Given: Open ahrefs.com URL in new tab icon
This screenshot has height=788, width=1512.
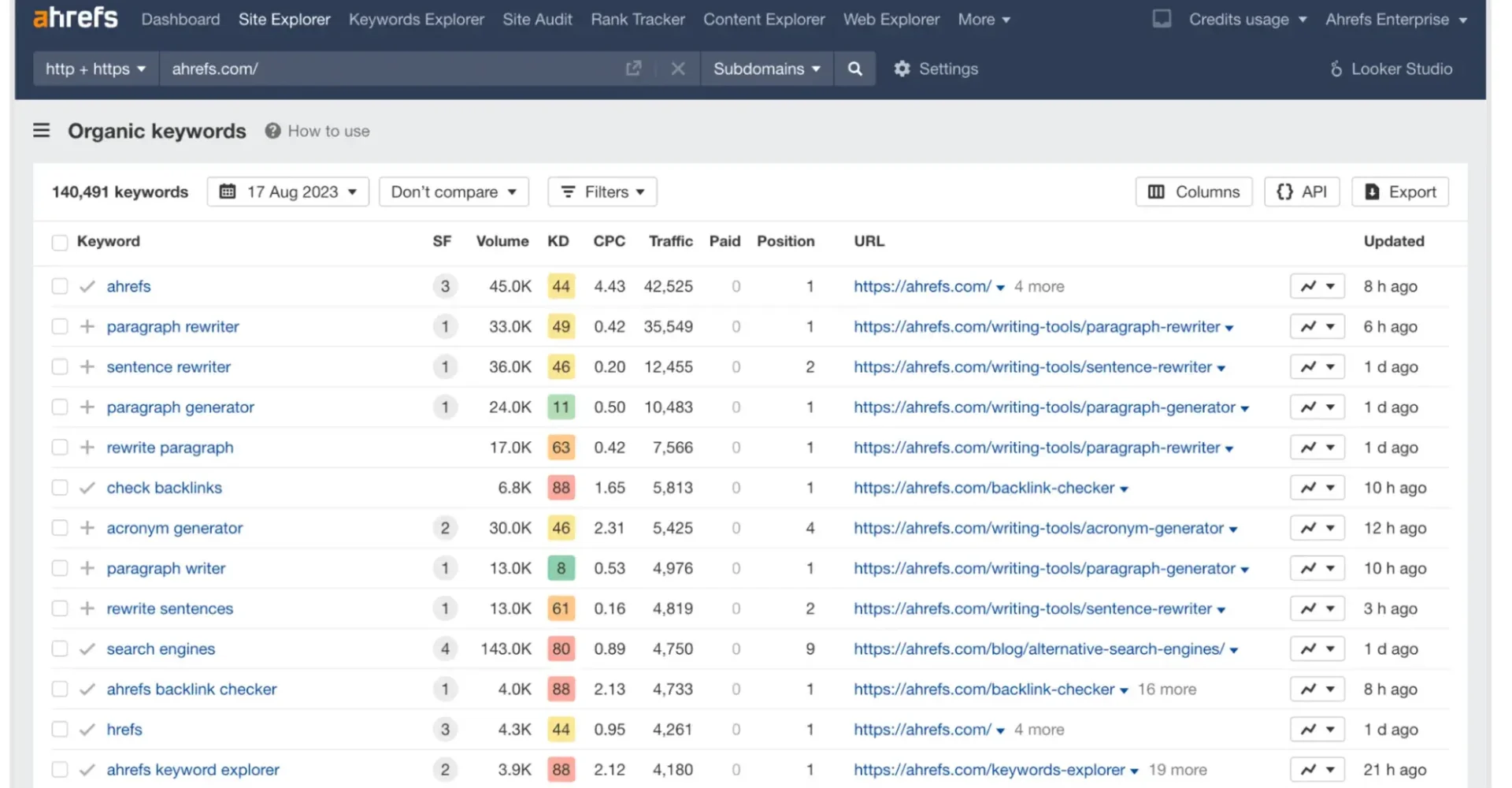Looking at the screenshot, I should pyautogui.click(x=633, y=69).
